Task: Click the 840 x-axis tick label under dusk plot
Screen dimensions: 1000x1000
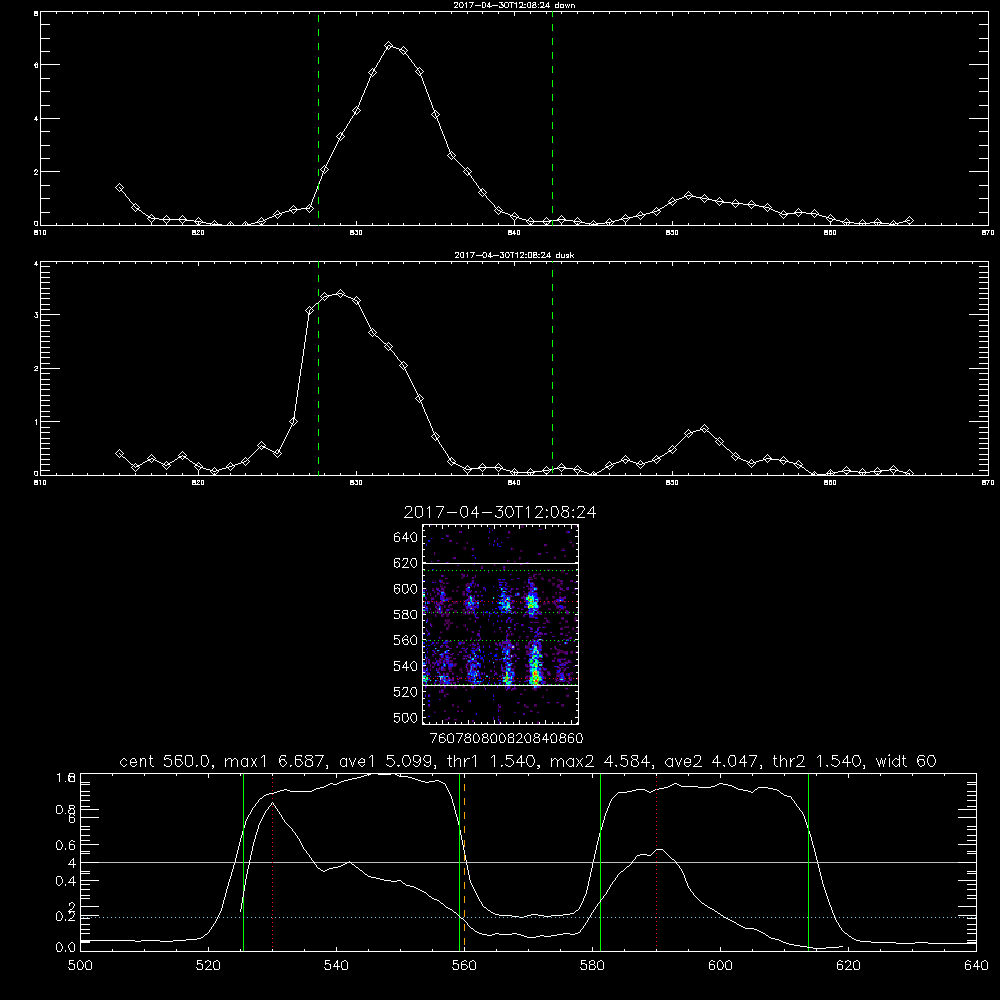Action: (514, 483)
